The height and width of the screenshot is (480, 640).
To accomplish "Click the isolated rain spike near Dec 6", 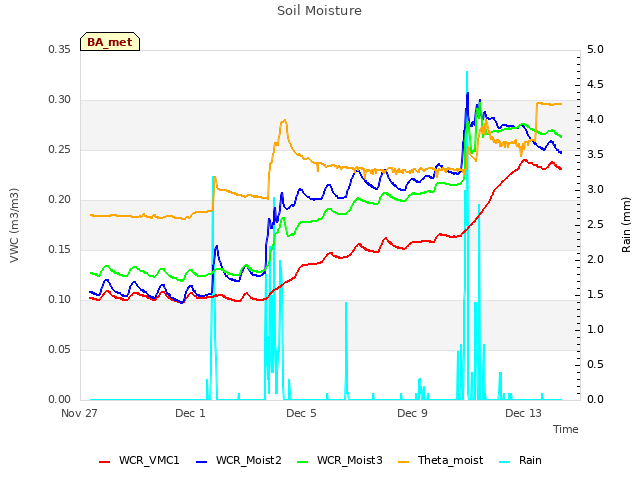I will (346, 304).
